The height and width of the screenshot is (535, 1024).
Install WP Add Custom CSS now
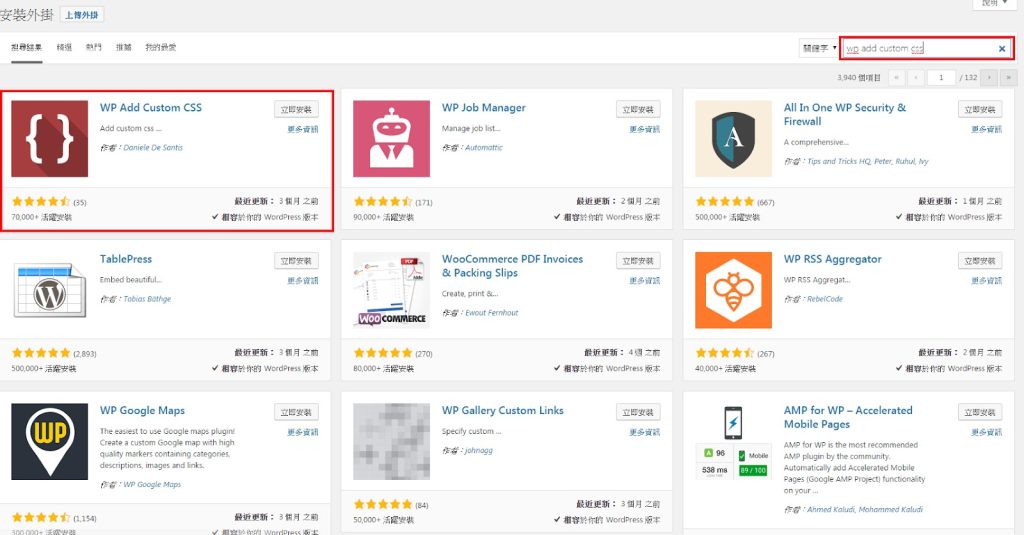(296, 110)
